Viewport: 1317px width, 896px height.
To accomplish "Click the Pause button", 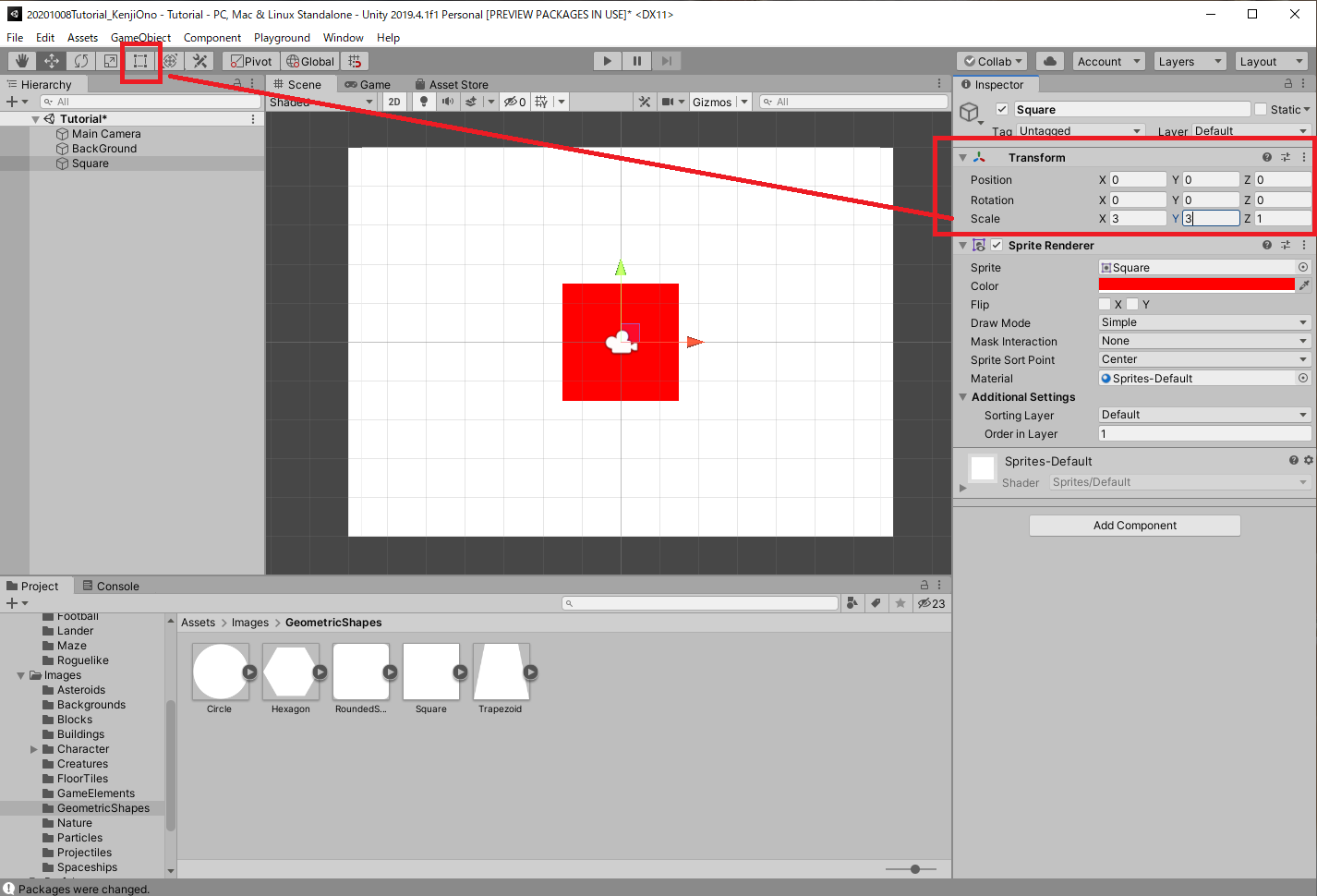I will click(x=636, y=61).
